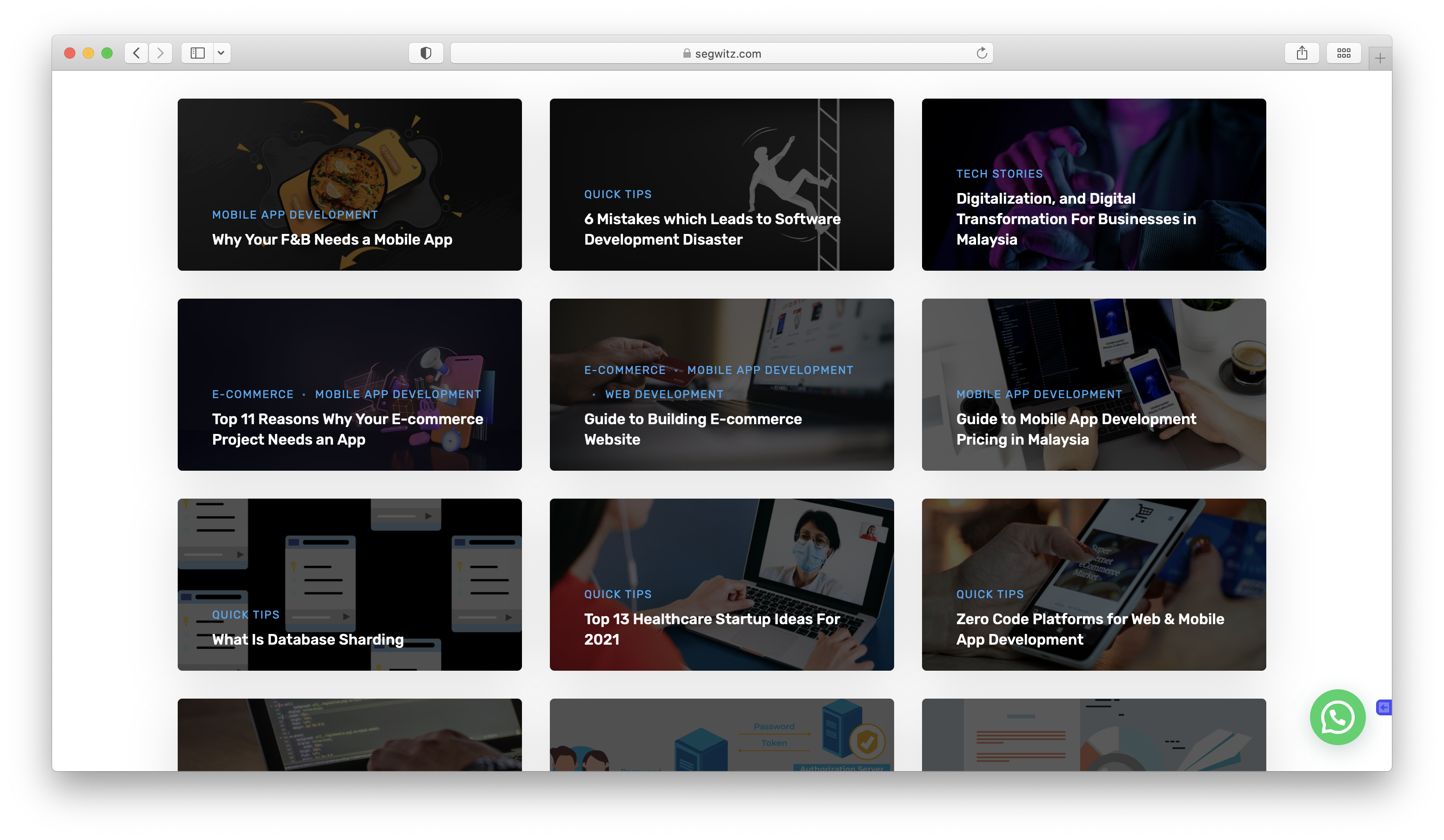Open the Share sheet icon
This screenshot has width=1444, height=840.
(x=1302, y=53)
